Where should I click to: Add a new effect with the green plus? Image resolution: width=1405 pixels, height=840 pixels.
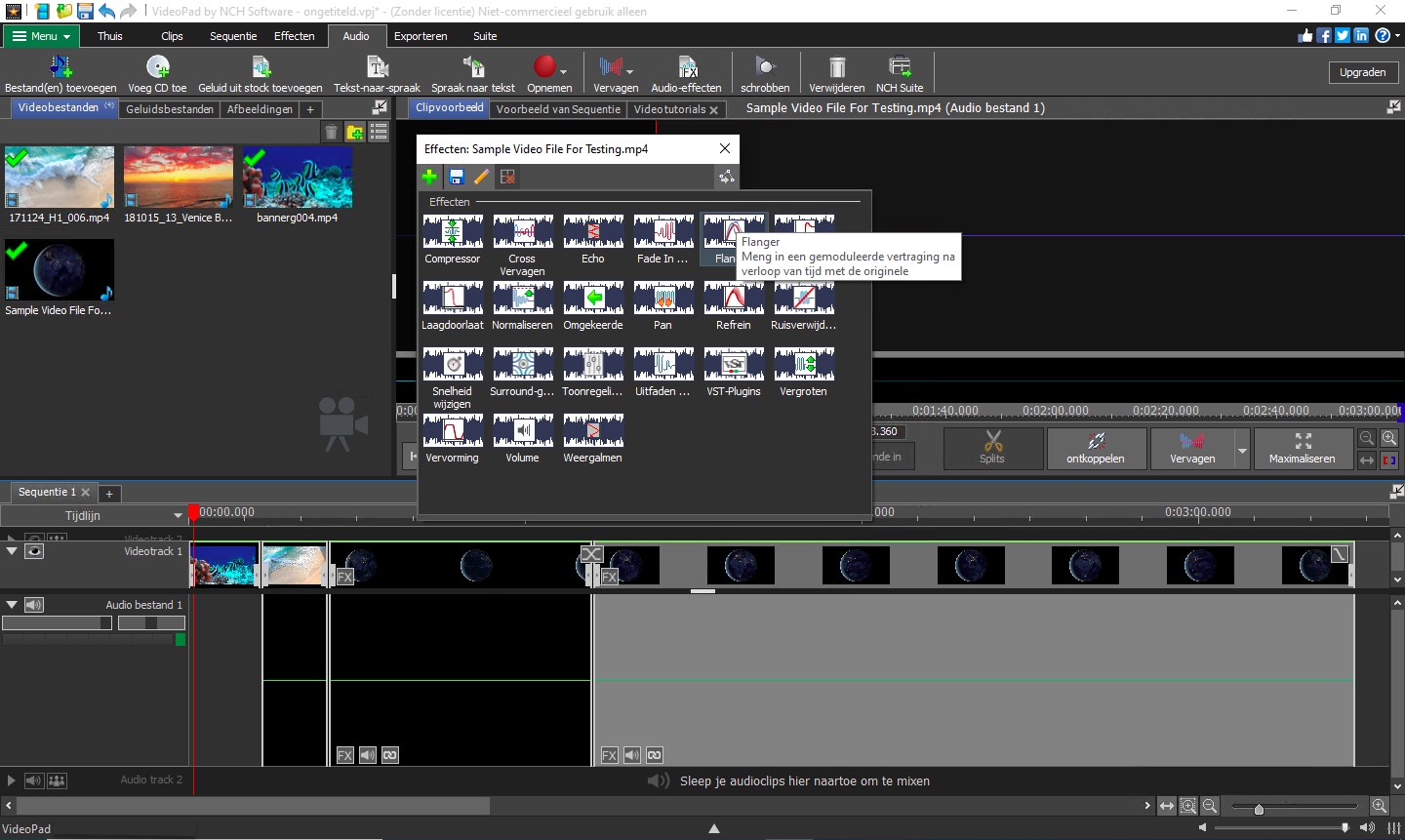point(429,177)
